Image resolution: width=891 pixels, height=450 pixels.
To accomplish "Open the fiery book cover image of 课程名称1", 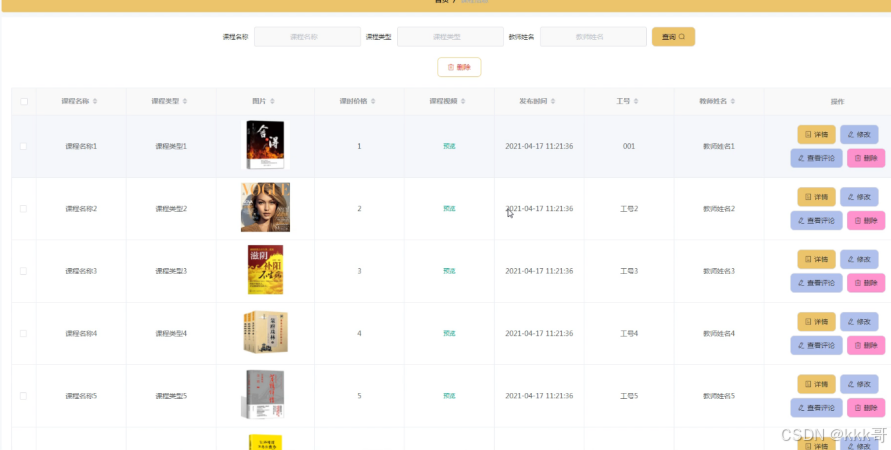I will (265, 145).
